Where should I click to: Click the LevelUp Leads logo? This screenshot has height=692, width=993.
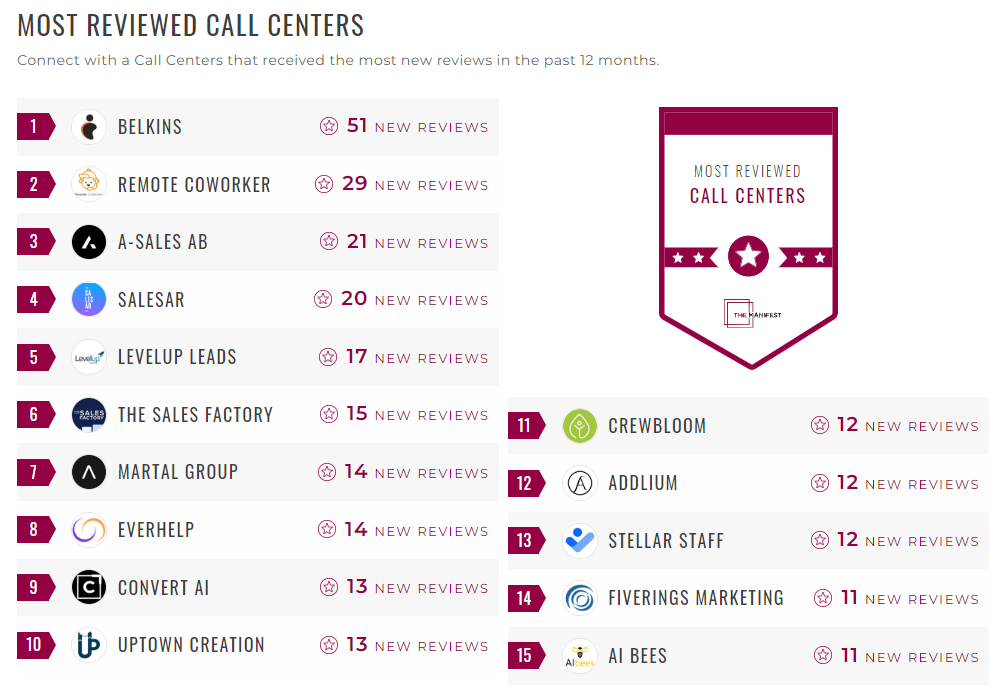pyautogui.click(x=89, y=356)
